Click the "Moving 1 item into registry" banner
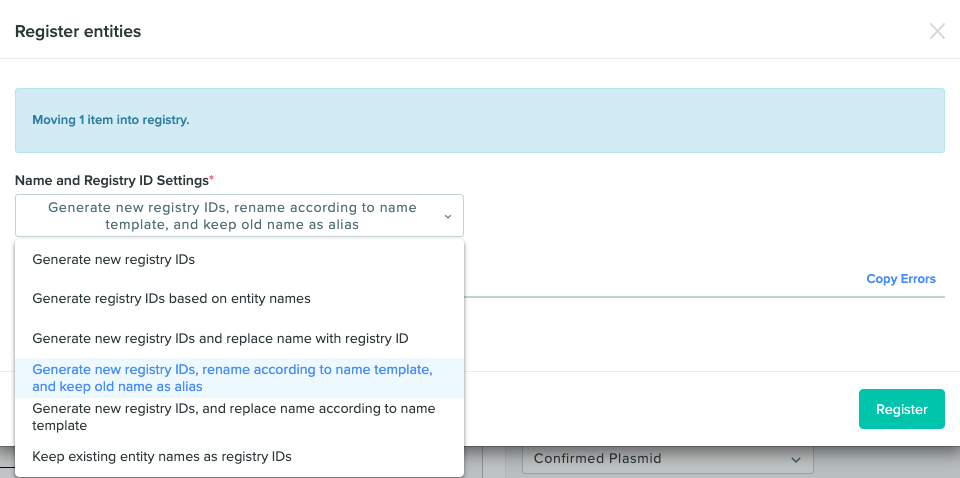Screen dimensions: 960x478 click(479, 120)
